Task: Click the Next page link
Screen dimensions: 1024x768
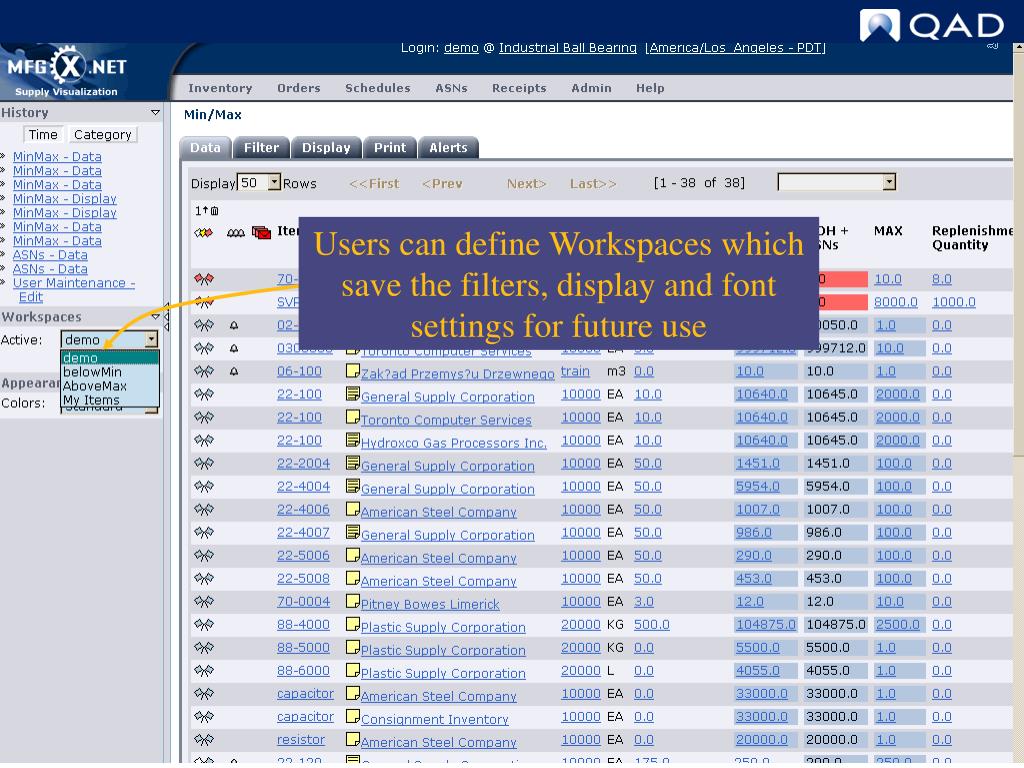Action: [x=526, y=184]
